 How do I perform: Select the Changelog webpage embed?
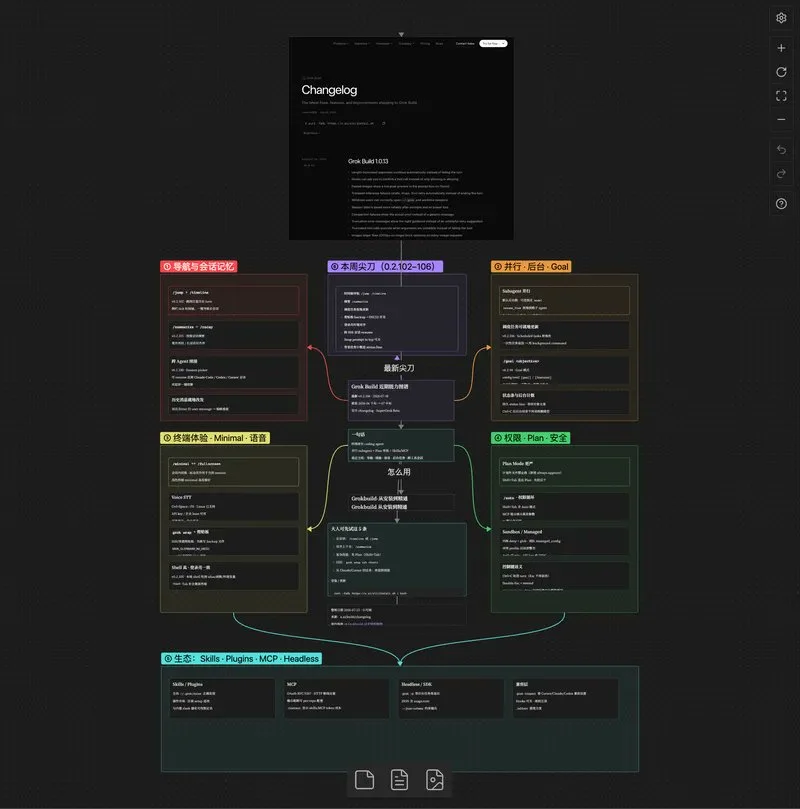pyautogui.click(x=401, y=138)
